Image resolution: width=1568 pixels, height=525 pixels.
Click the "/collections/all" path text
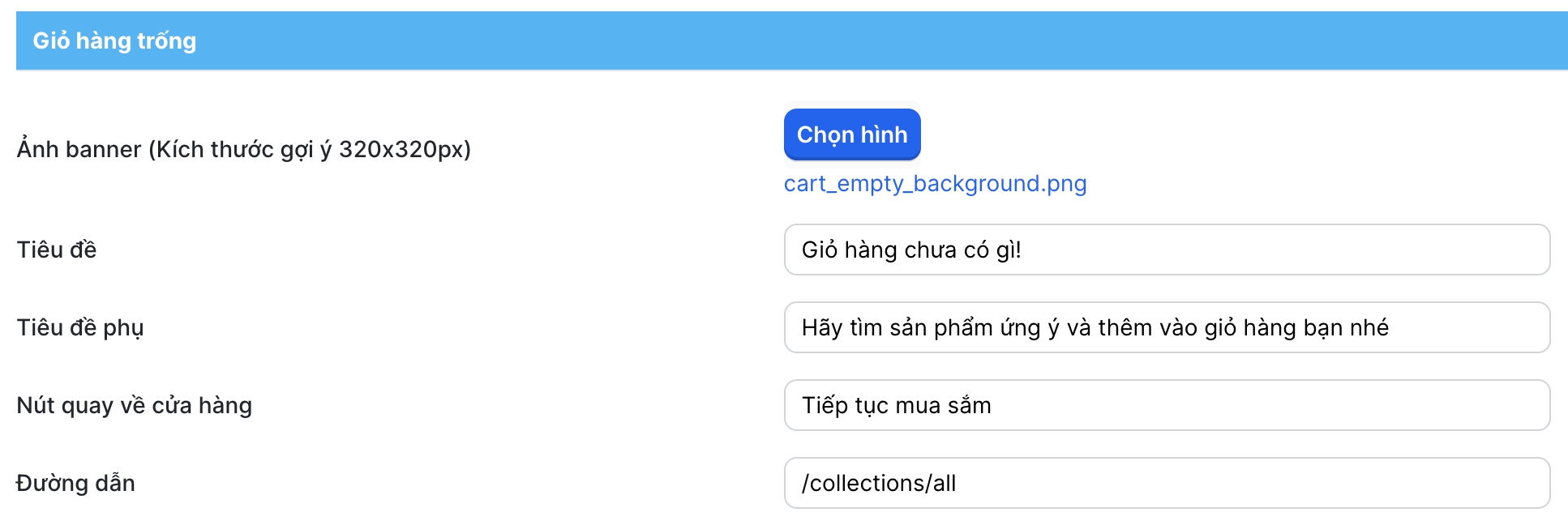point(879,483)
